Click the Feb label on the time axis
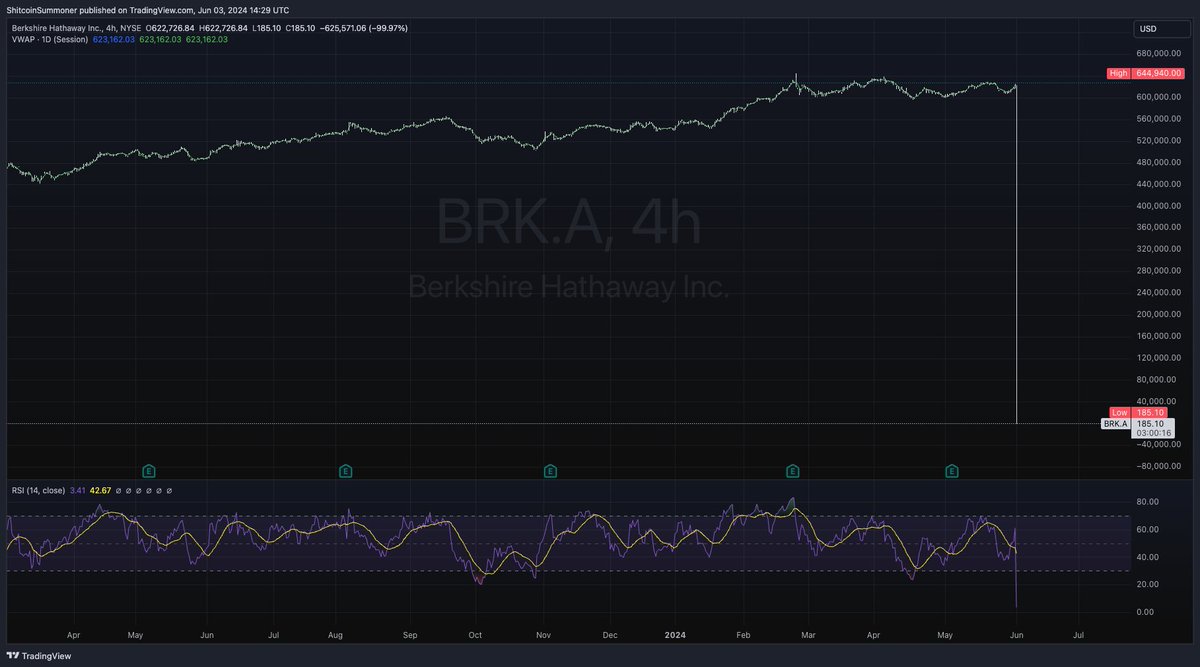Viewport: 1200px width, 667px height. 742,635
